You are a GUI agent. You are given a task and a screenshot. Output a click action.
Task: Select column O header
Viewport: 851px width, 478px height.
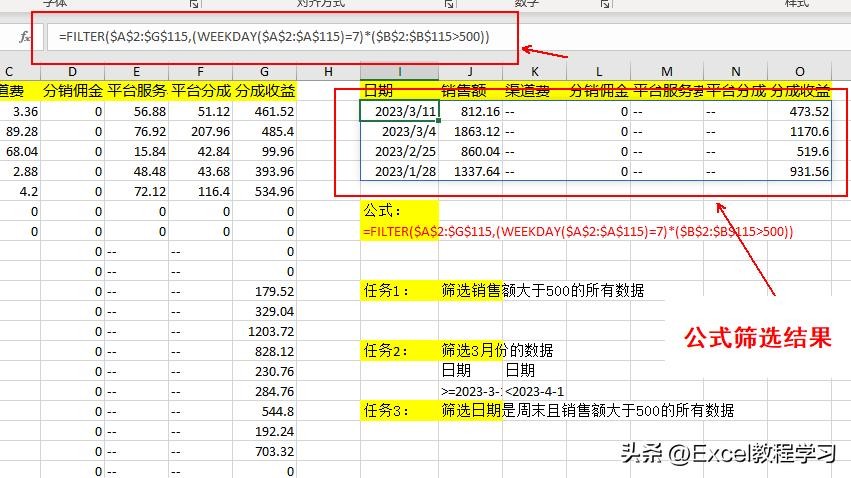click(800, 71)
